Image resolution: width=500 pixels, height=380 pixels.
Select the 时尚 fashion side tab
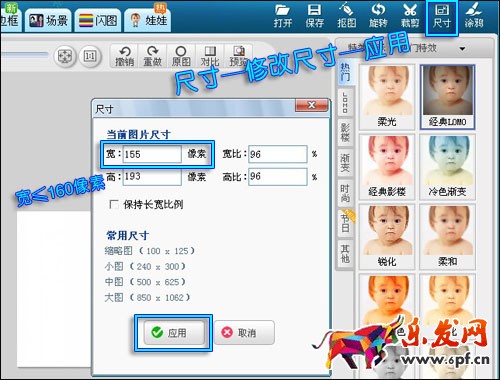[345, 193]
